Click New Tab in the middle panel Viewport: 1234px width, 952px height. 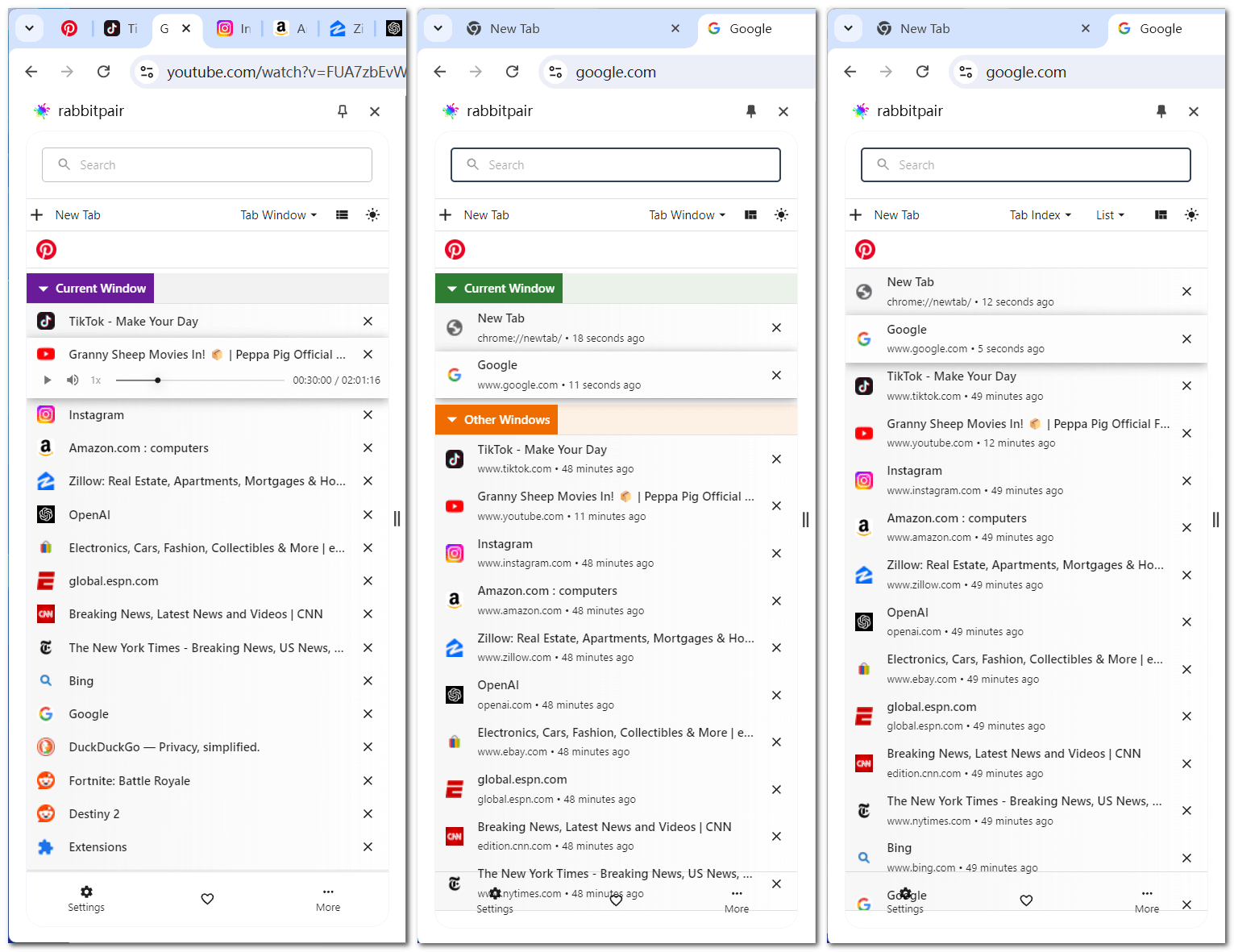[x=474, y=214]
